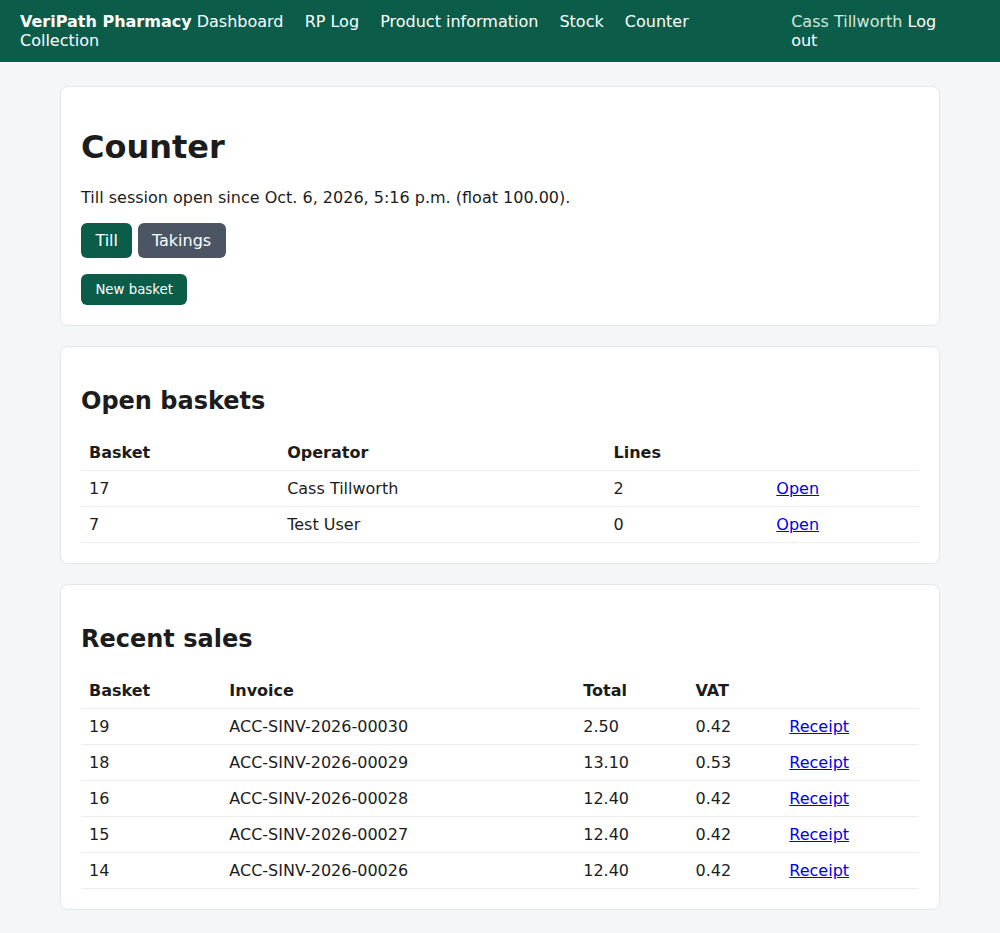Click operator cell Test User
Screen dimensions: 1000x933
(323, 524)
